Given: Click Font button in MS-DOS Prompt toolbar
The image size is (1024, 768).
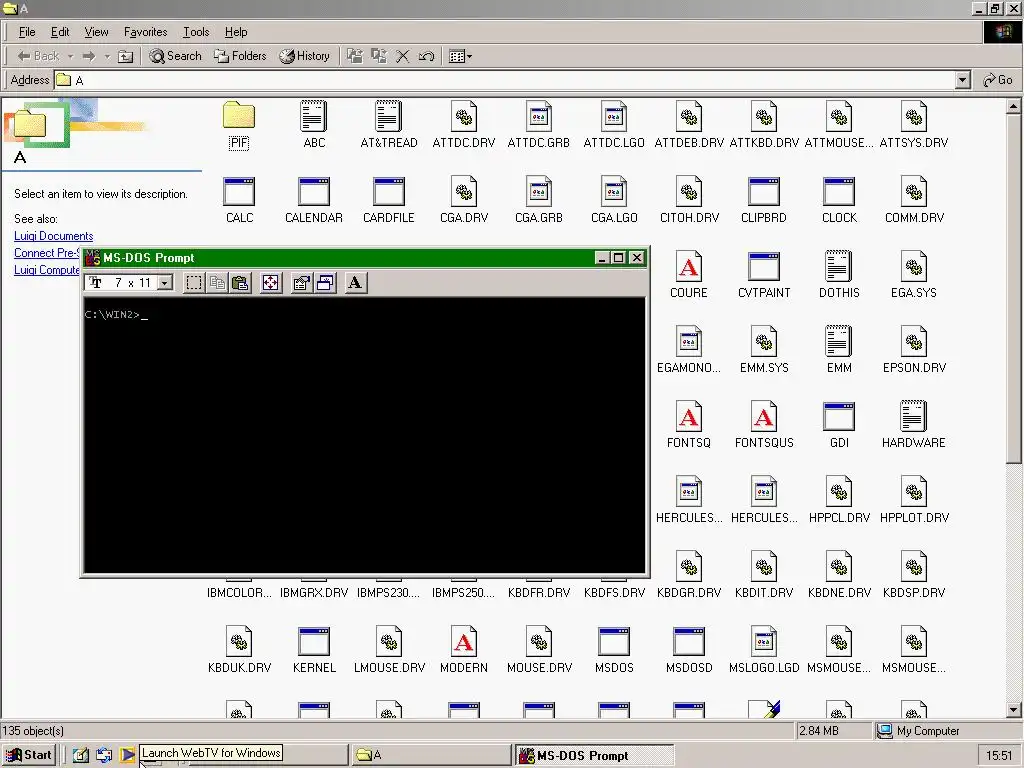Looking at the screenshot, I should [355, 283].
